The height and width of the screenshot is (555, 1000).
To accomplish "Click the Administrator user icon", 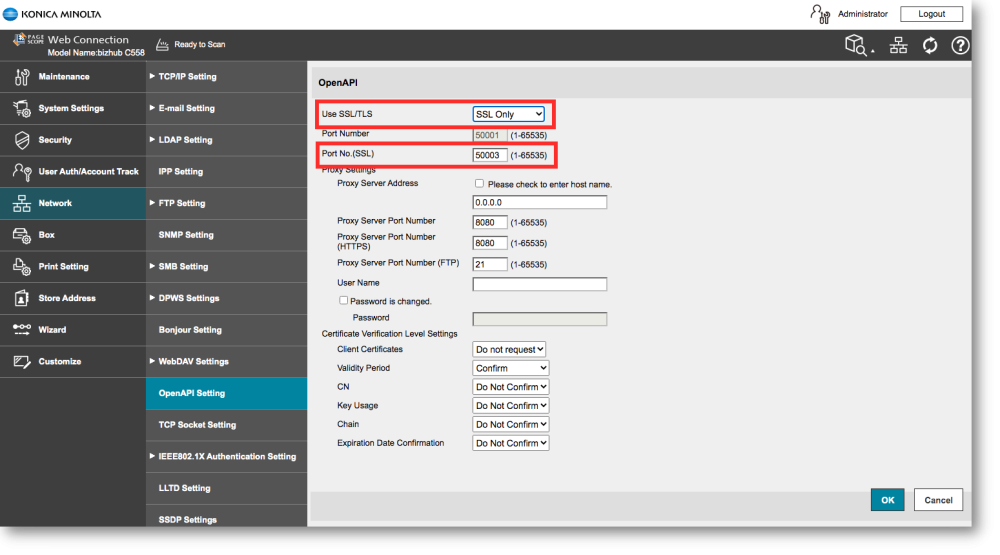I will click(820, 14).
